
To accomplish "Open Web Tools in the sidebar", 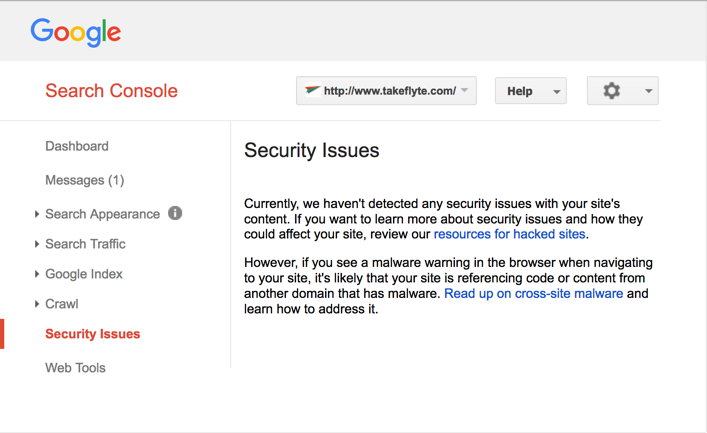I will (x=75, y=368).
